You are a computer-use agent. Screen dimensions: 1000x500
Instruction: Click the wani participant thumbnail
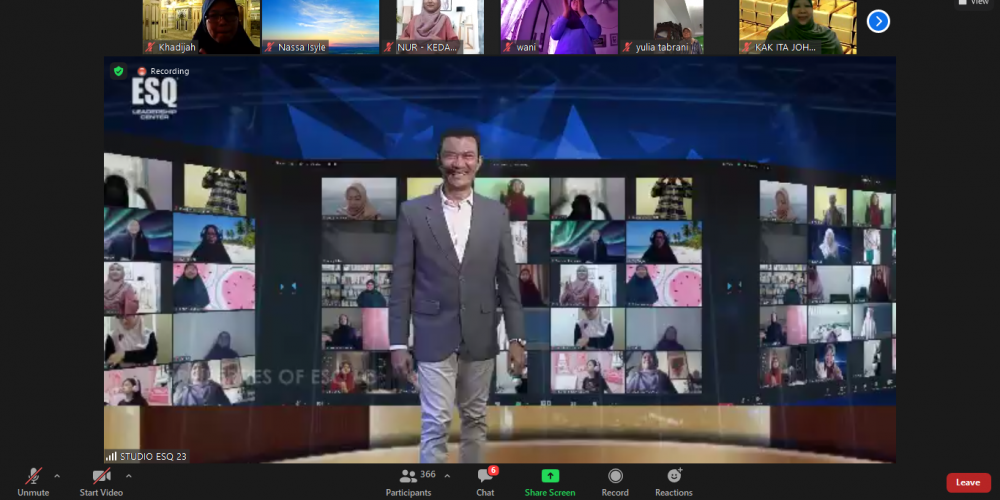point(558,25)
